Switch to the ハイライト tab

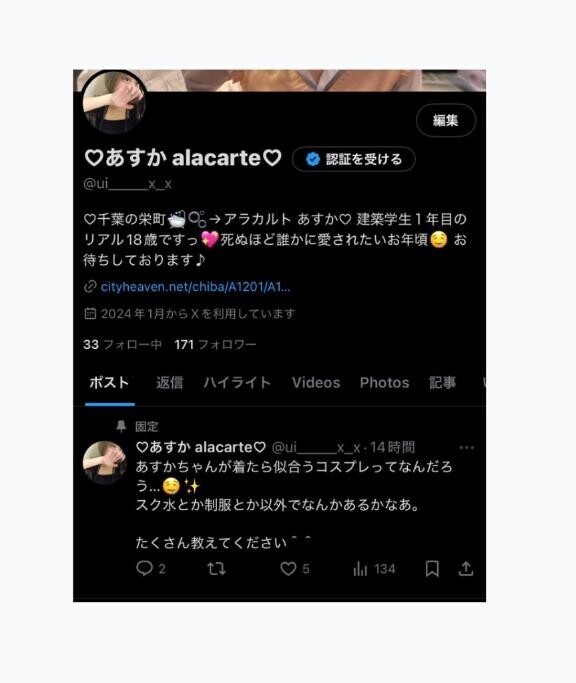(x=237, y=382)
